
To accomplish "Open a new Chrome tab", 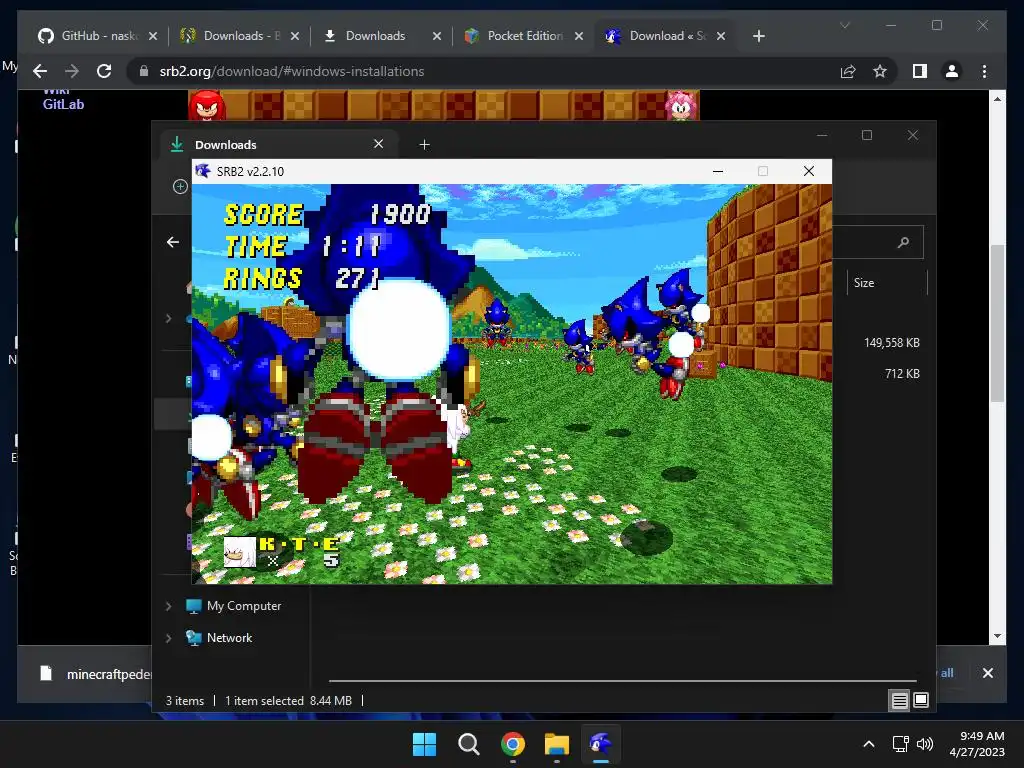I will pos(758,36).
